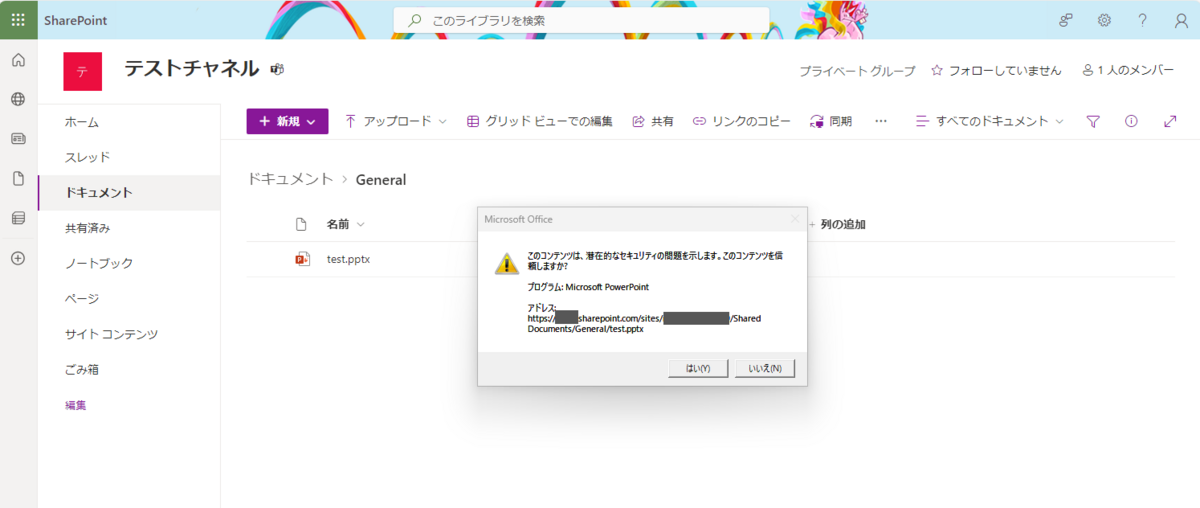Click the 共有 toolbar command

(x=653, y=121)
